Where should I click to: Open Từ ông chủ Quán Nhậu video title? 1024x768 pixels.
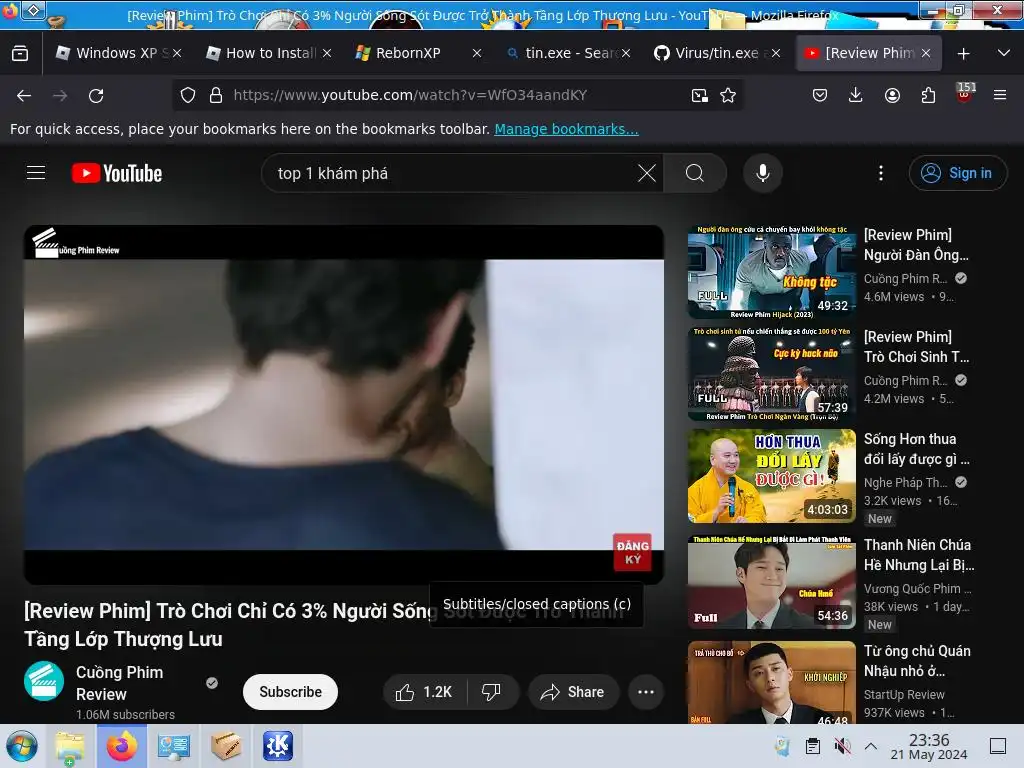coord(917,660)
